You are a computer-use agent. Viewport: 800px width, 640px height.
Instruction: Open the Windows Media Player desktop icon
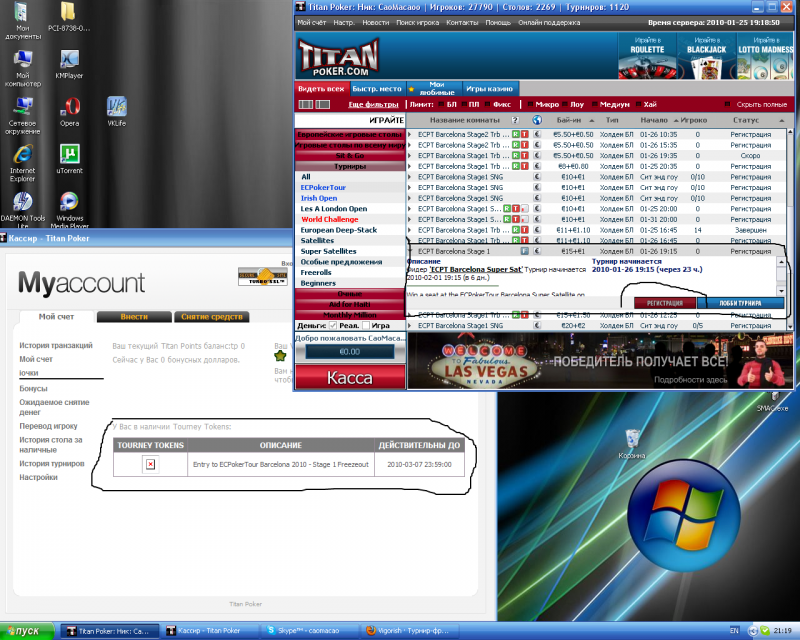[69, 210]
